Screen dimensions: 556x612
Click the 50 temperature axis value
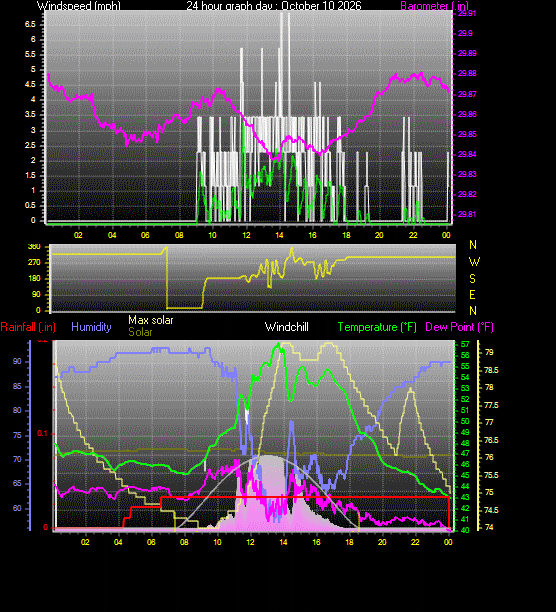coord(465,421)
